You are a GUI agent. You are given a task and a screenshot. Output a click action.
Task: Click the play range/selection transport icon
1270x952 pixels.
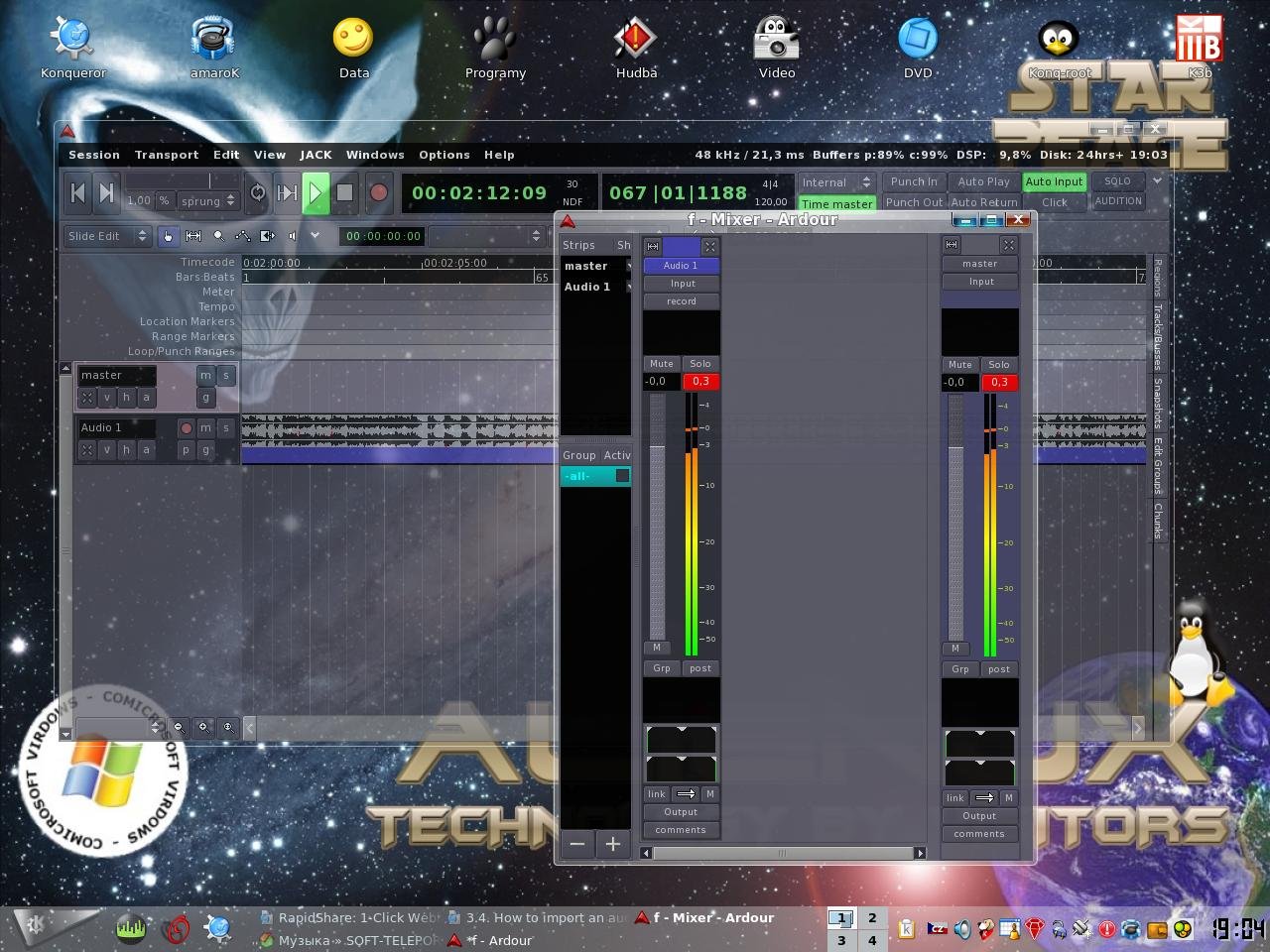pos(287,193)
